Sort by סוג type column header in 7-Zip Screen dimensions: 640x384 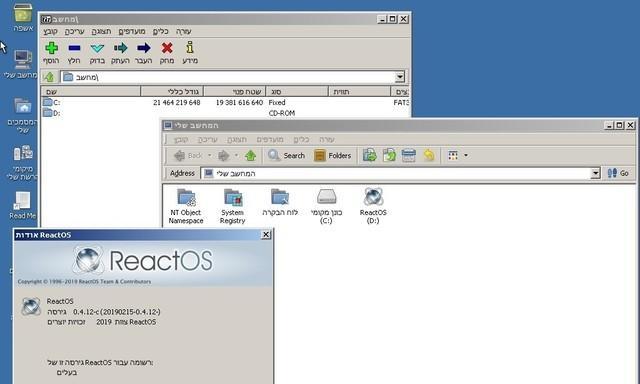[x=297, y=91]
